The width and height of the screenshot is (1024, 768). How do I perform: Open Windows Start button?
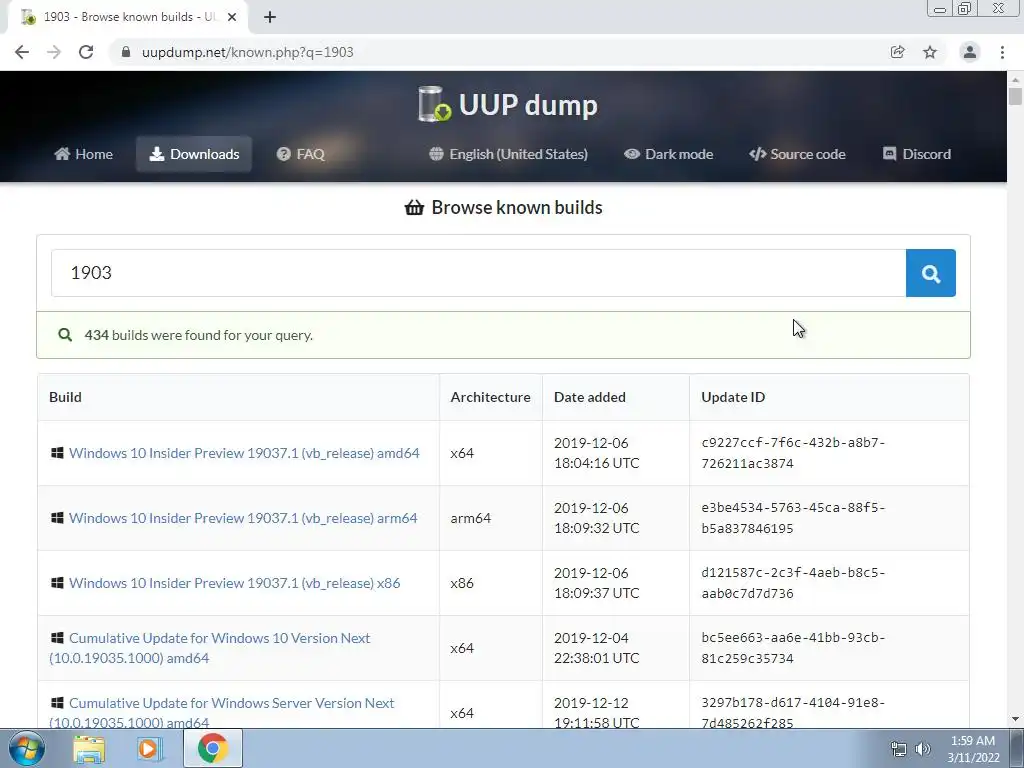click(26, 748)
